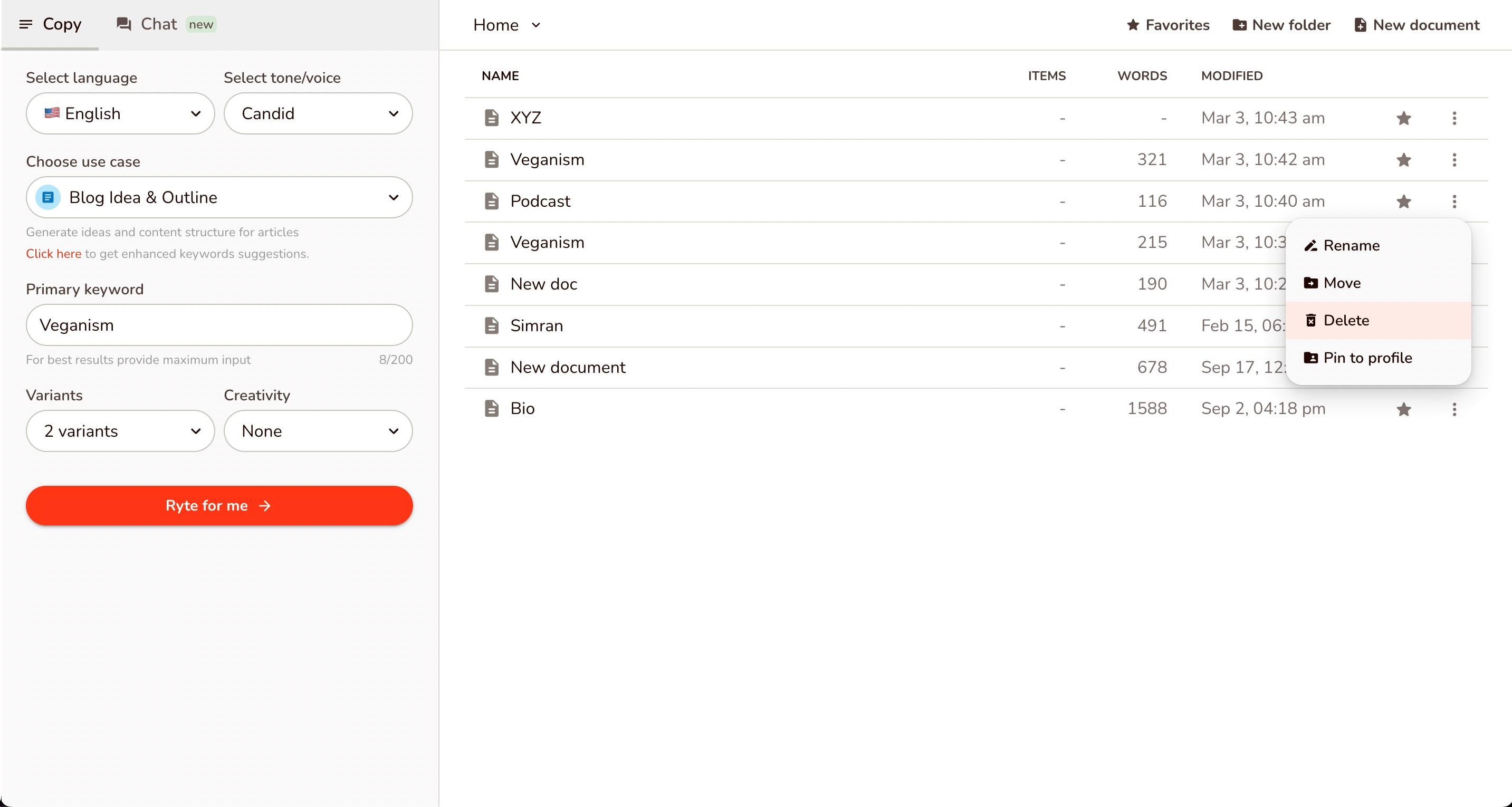Click the New document row file icon
Image resolution: width=1512 pixels, height=807 pixels.
(x=491, y=368)
